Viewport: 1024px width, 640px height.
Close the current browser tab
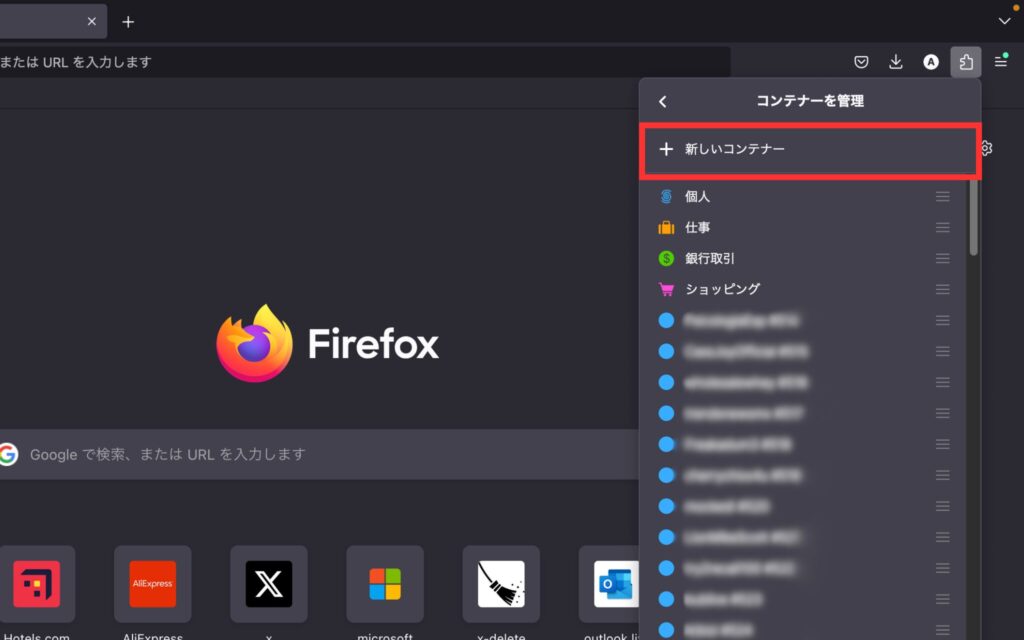(90, 21)
